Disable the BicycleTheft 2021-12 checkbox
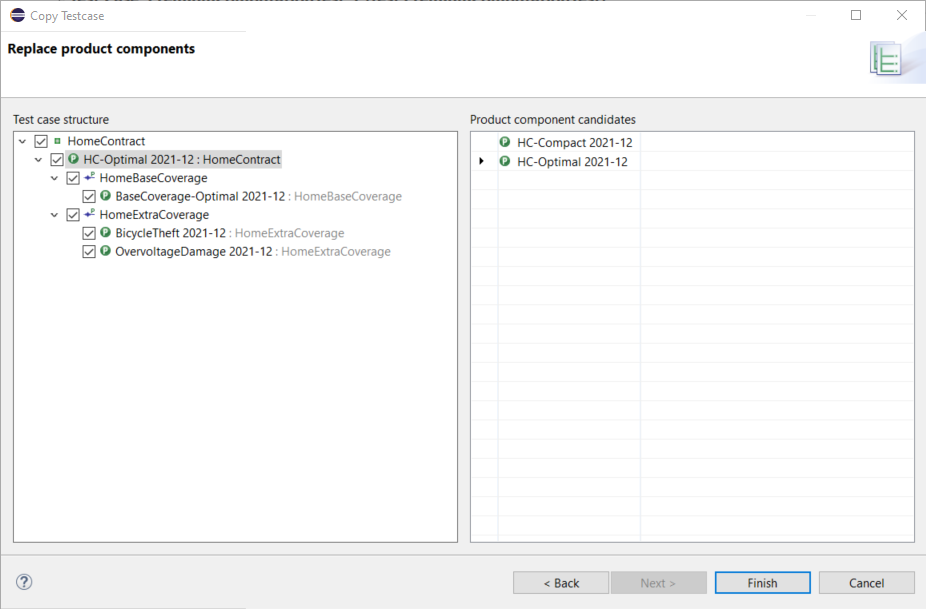 tap(89, 232)
